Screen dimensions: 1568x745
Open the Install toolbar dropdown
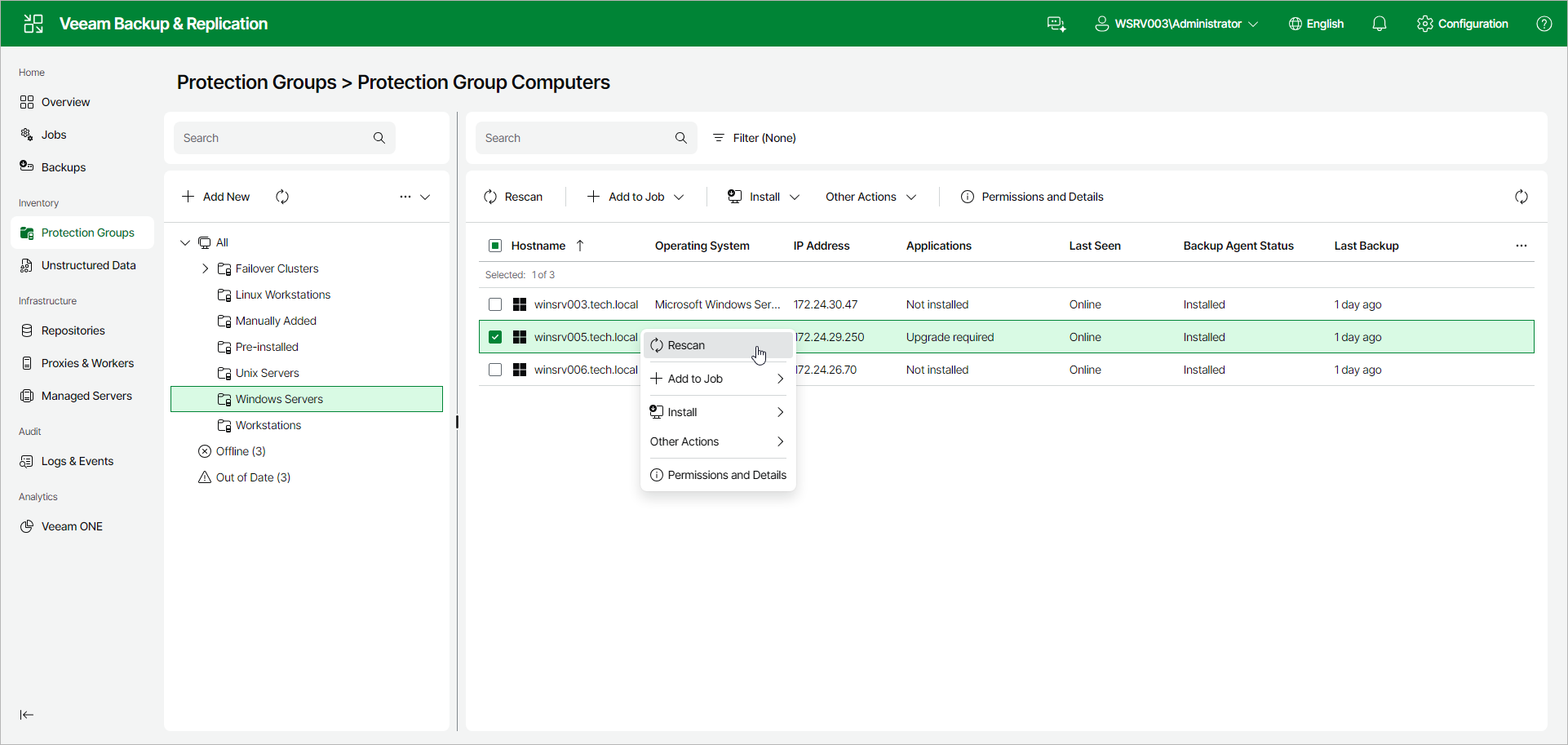(764, 197)
